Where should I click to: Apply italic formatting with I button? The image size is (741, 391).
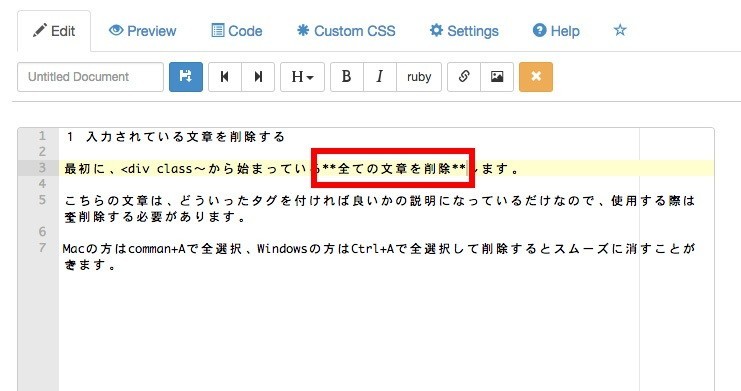(x=380, y=77)
